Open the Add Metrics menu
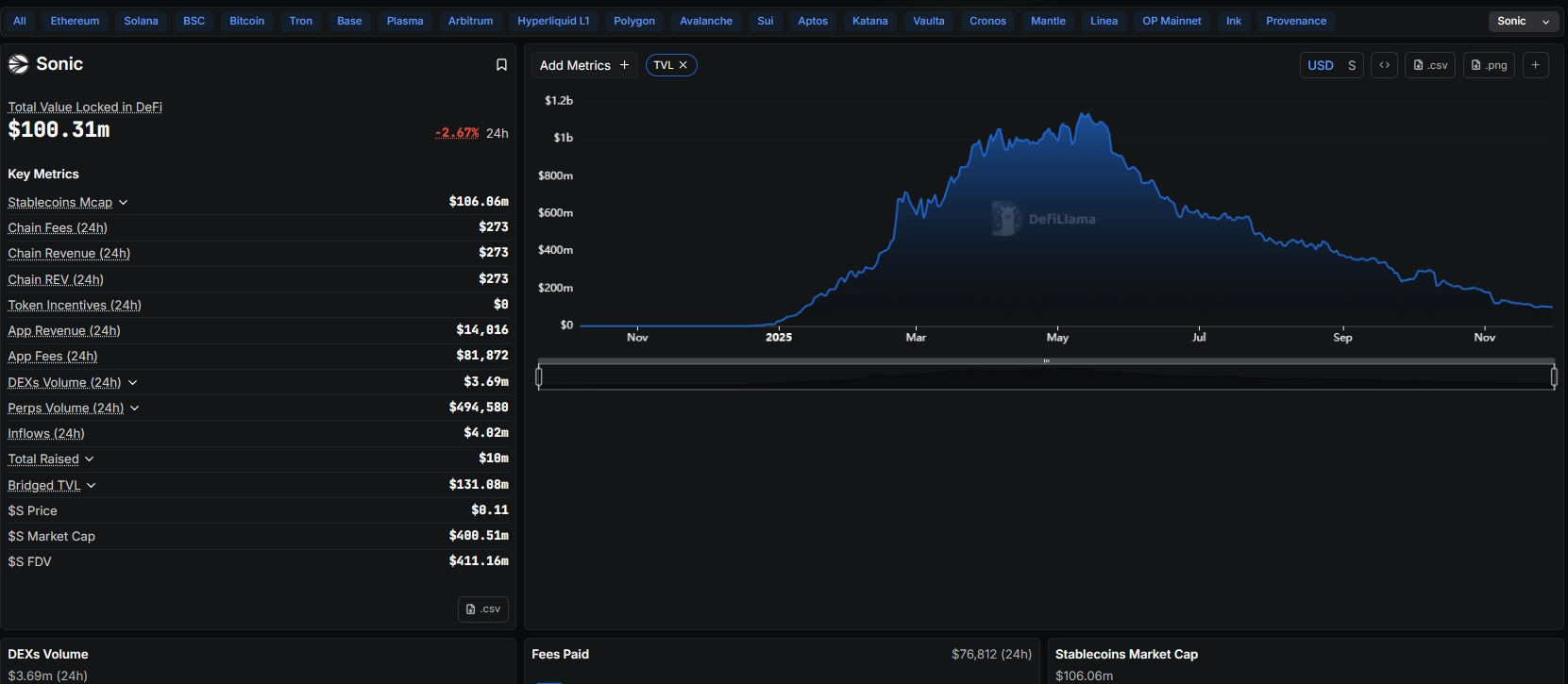Image resolution: width=1568 pixels, height=684 pixels. pyautogui.click(x=583, y=65)
